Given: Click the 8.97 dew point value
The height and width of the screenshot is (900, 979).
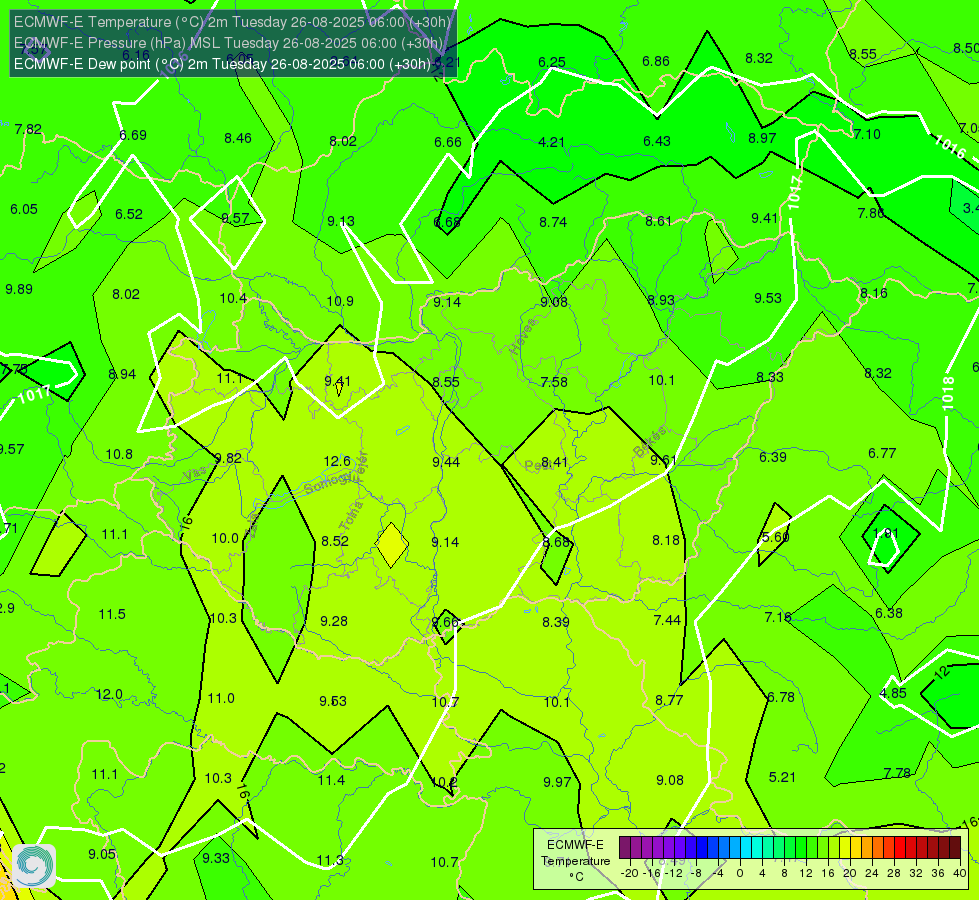Looking at the screenshot, I should 762,138.
